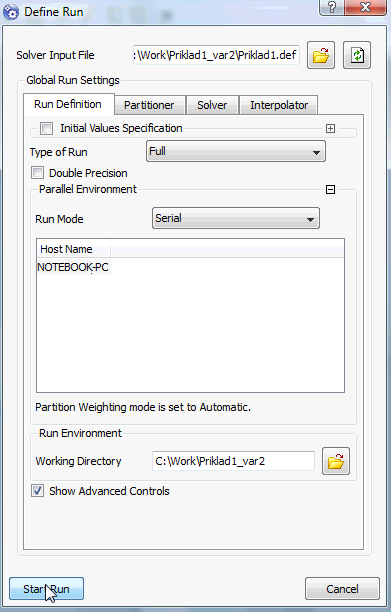Browse for the Solver Input File
391x612 pixels.
pos(321,55)
